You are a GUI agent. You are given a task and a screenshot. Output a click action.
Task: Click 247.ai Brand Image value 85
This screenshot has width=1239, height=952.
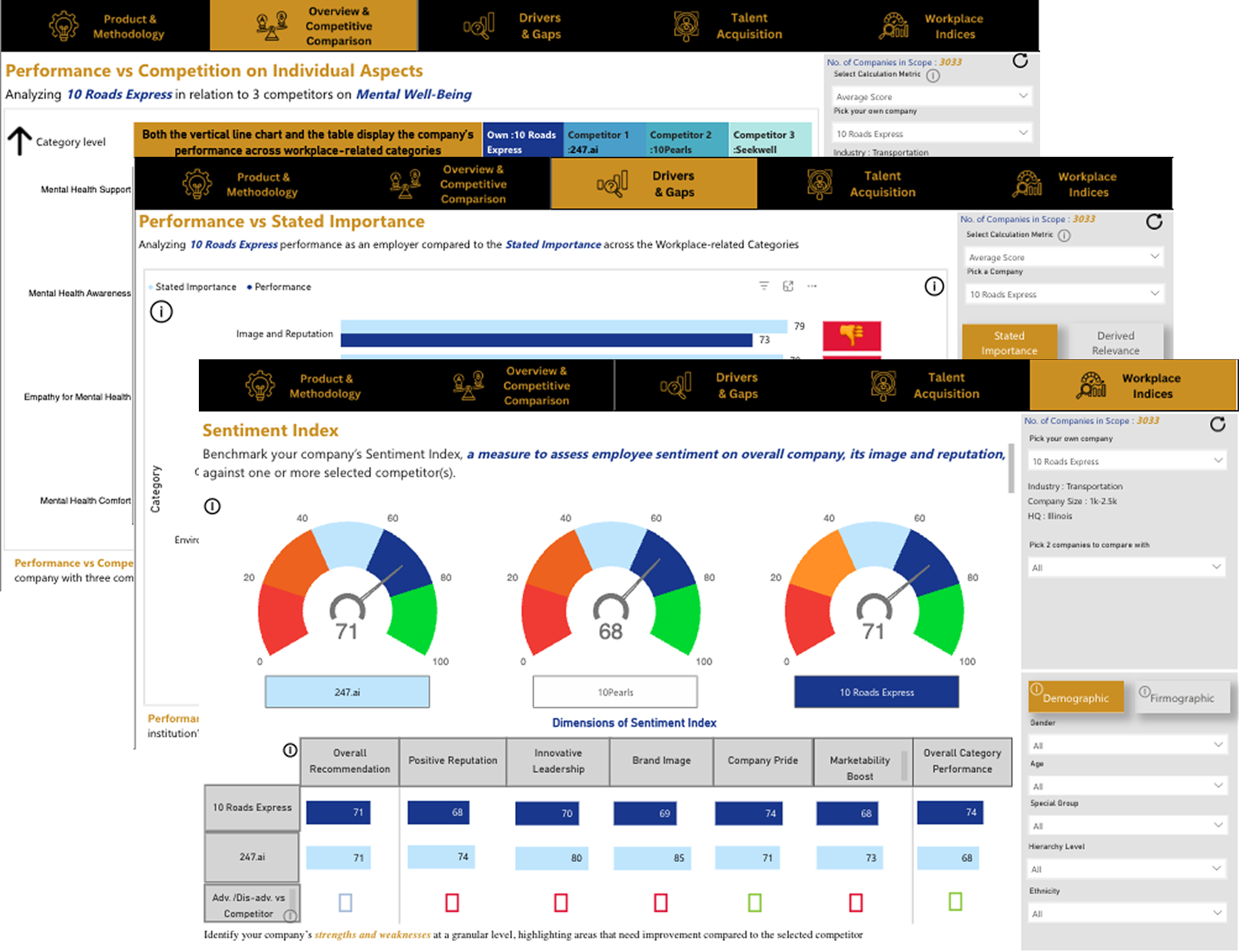pos(652,858)
